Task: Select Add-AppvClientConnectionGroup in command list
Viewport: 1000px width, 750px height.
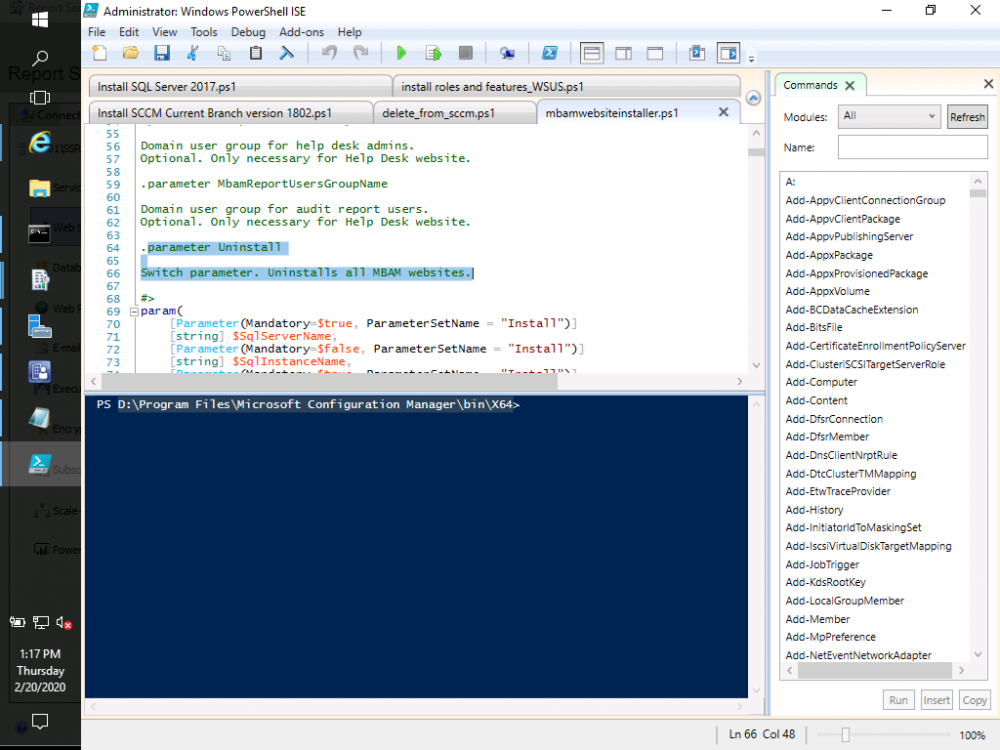Action: tap(865, 200)
